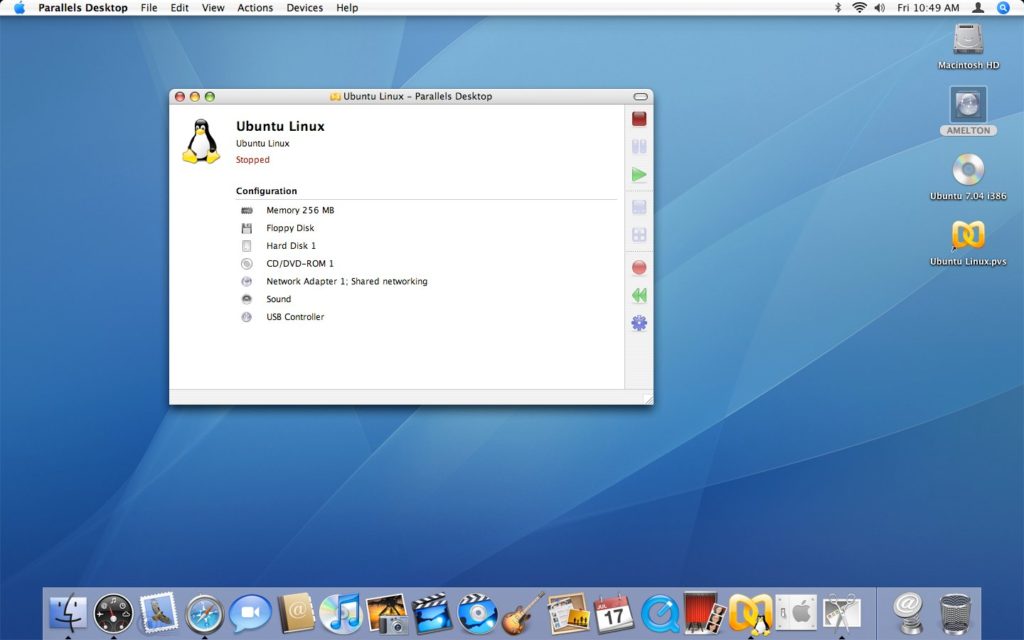Open Finder from the Dock
Viewport: 1024px width, 640px height.
coord(68,613)
